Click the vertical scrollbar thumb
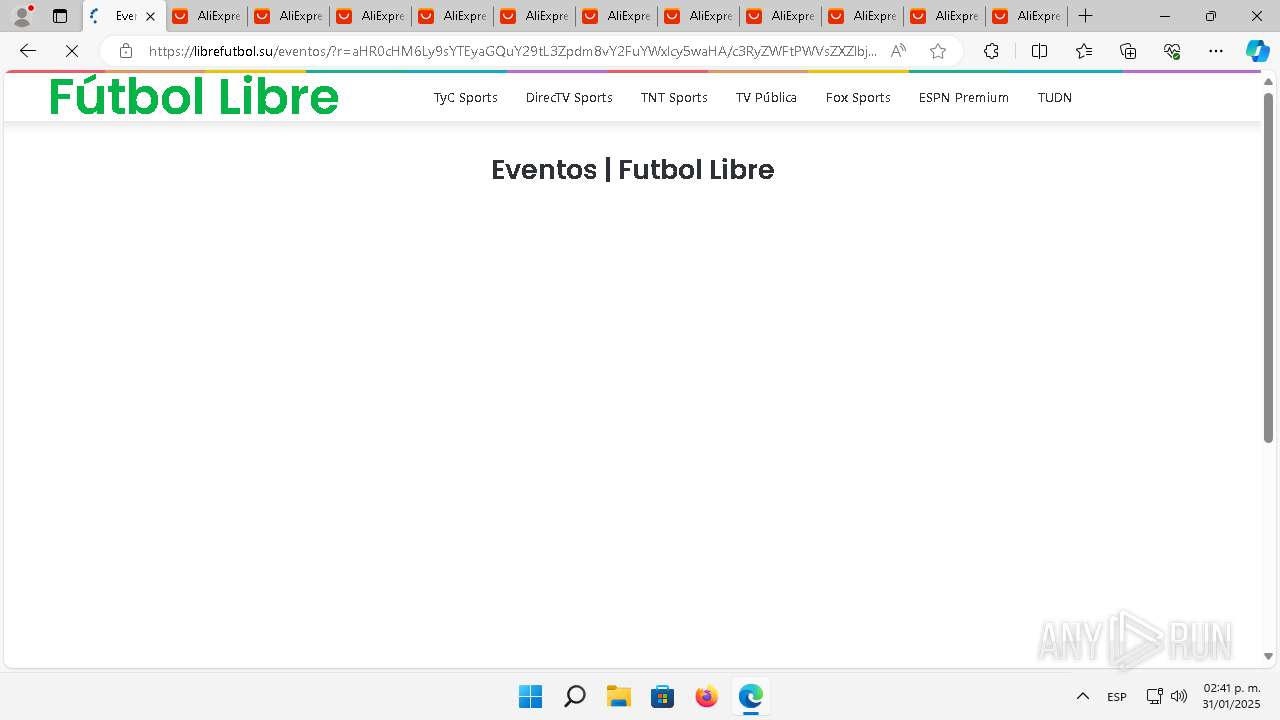The width and height of the screenshot is (1280, 720). tap(1268, 268)
